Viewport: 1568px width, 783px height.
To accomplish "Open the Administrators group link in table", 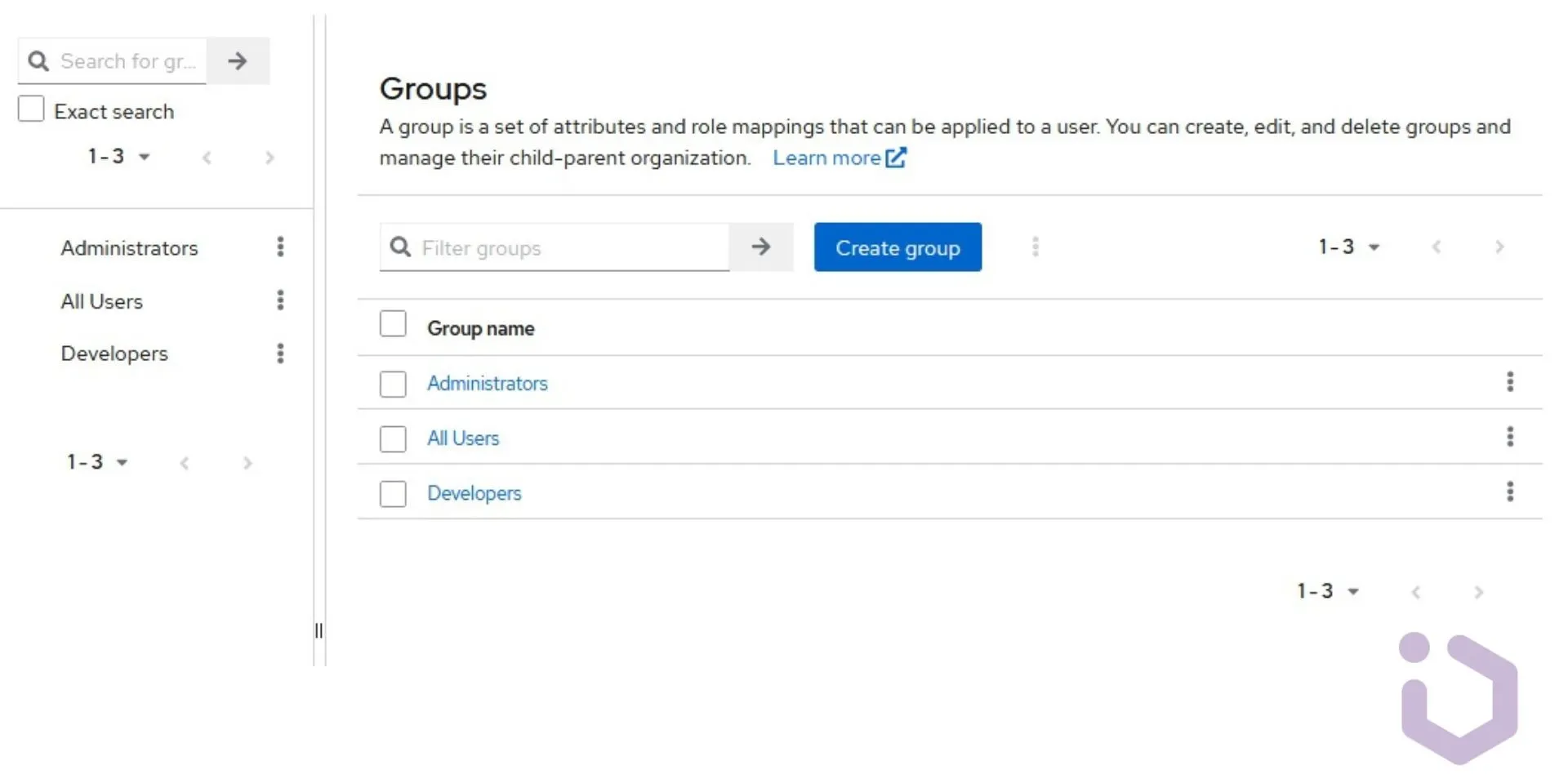I will click(x=488, y=383).
